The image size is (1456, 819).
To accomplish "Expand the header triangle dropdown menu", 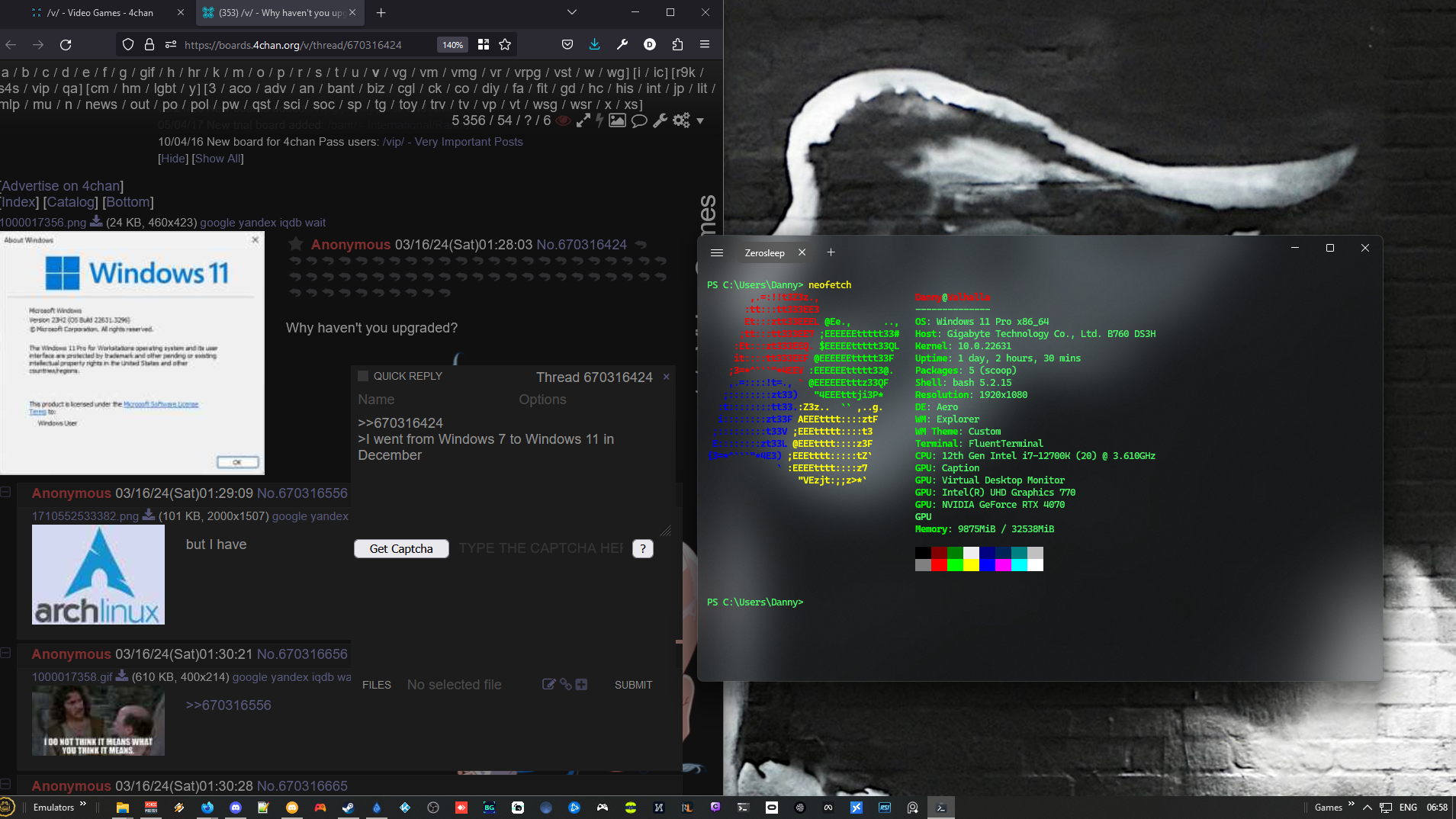I will point(700,120).
